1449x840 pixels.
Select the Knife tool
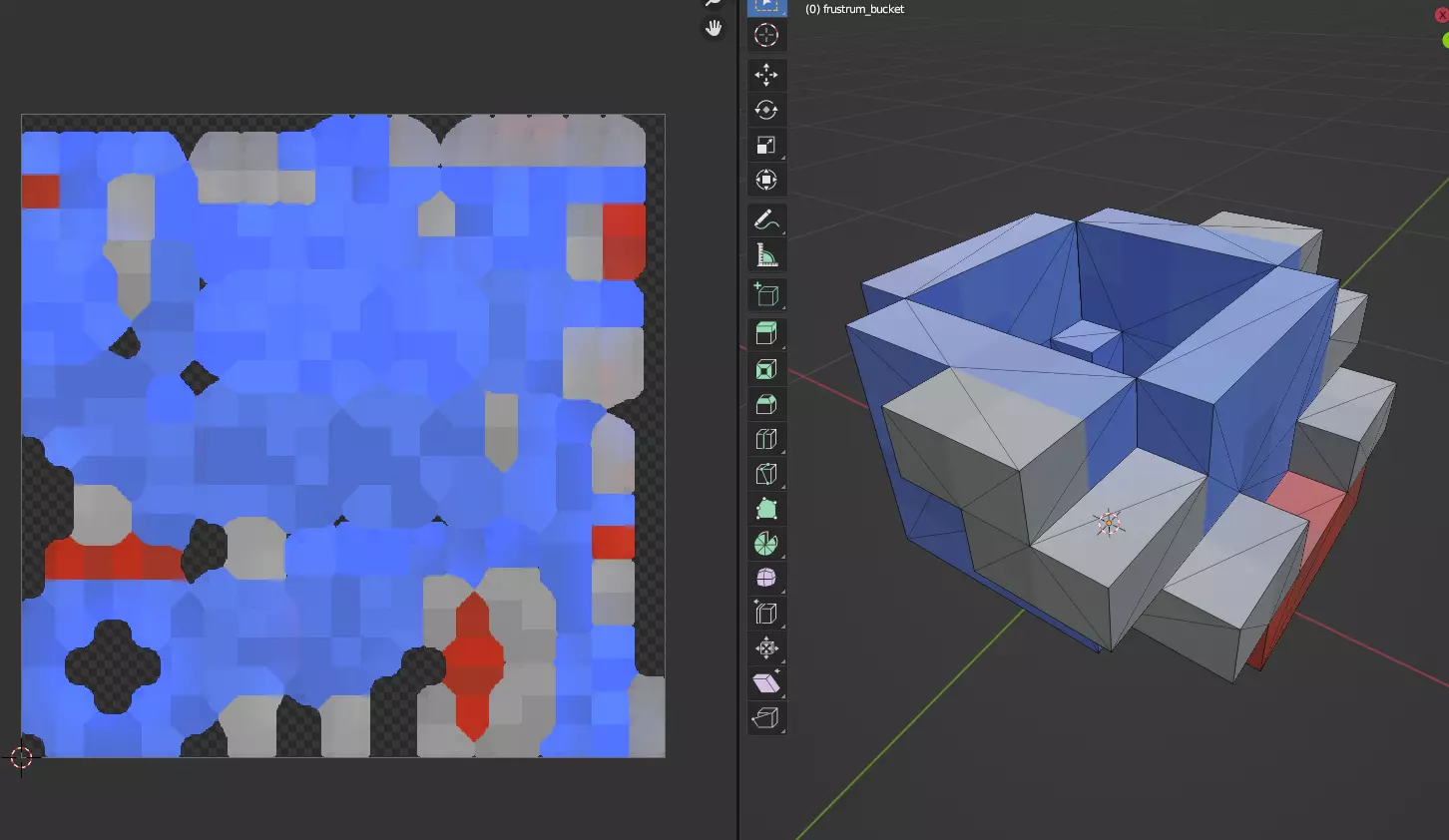[766, 474]
